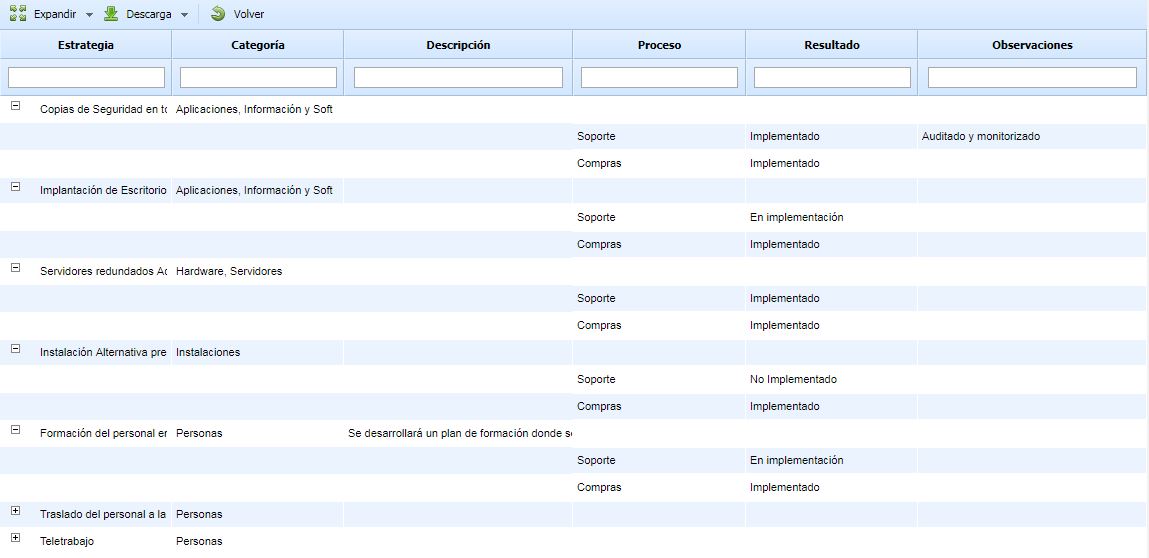
Task: Click the Expandir icon in toolbar
Action: click(18, 14)
